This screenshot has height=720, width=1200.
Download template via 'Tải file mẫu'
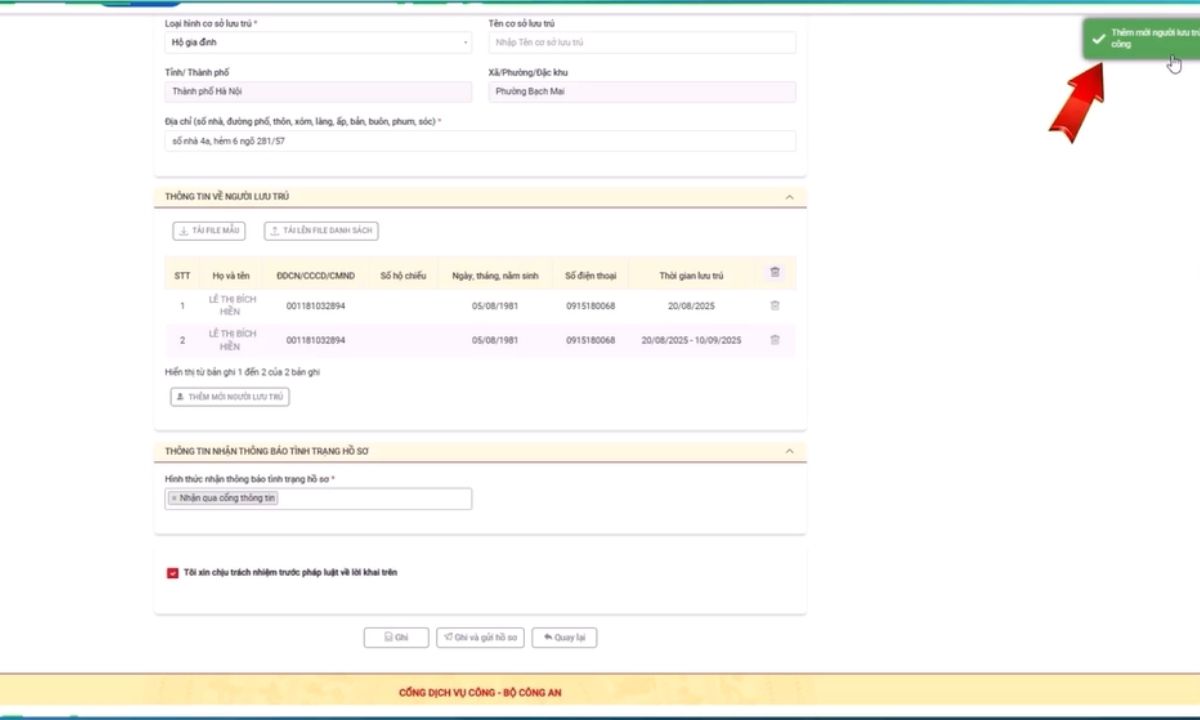tap(209, 231)
